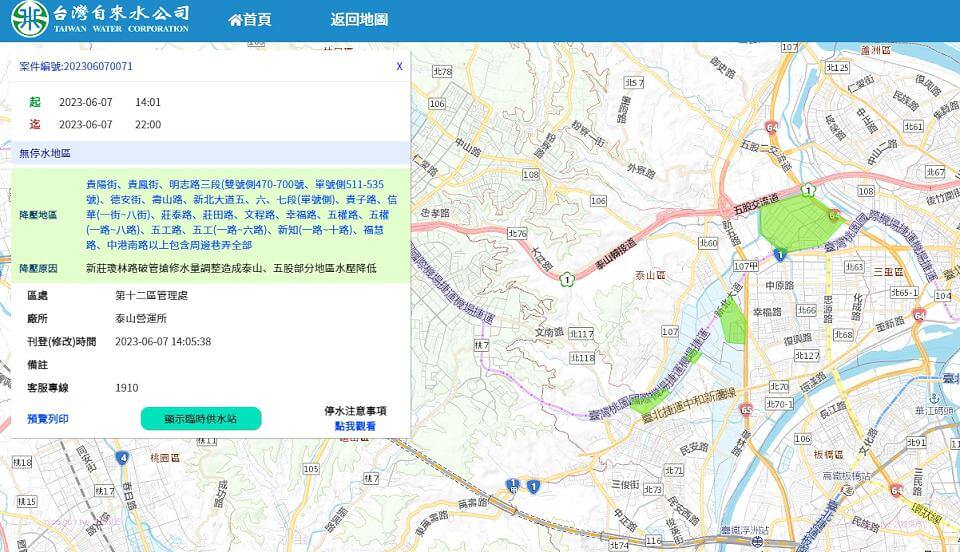
Task: Close the case details panel with X
Action: tap(399, 66)
